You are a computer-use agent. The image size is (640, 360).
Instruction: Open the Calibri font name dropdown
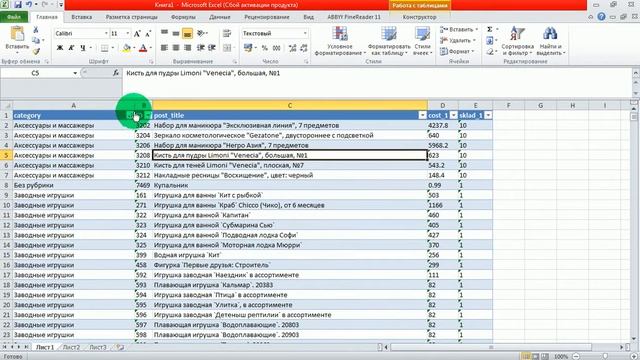click(x=106, y=33)
